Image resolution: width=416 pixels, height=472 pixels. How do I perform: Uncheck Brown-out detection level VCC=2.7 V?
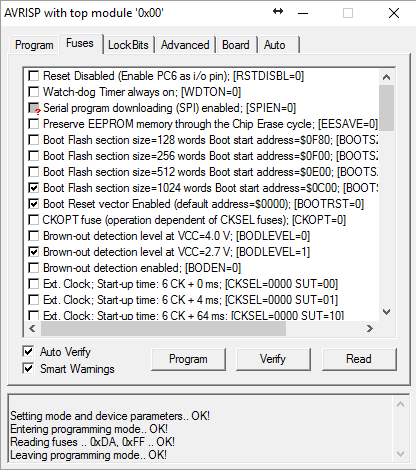[34, 252]
